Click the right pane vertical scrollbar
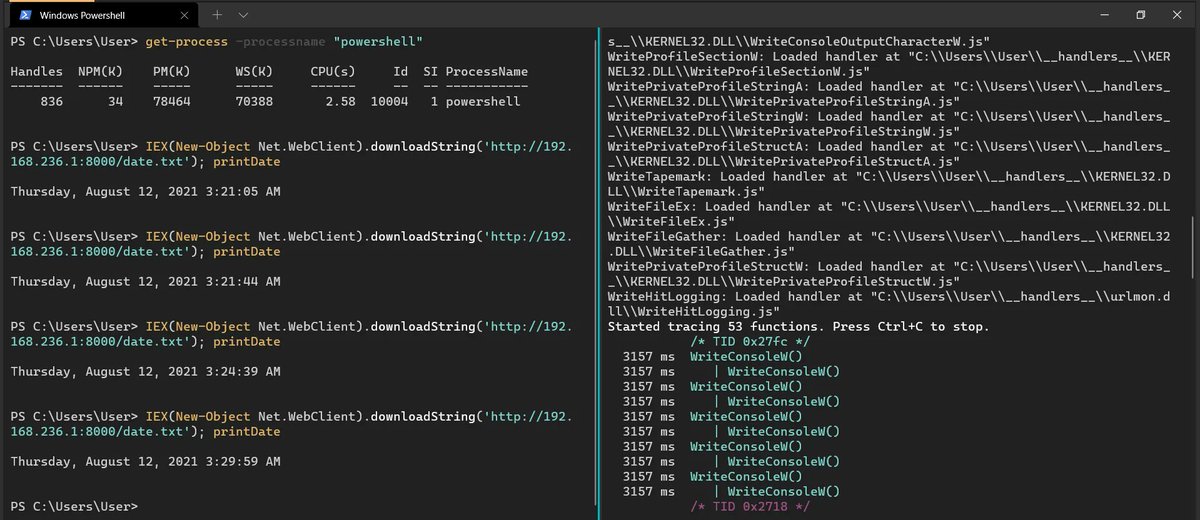Image resolution: width=1200 pixels, height=520 pixels. pos(1192,248)
